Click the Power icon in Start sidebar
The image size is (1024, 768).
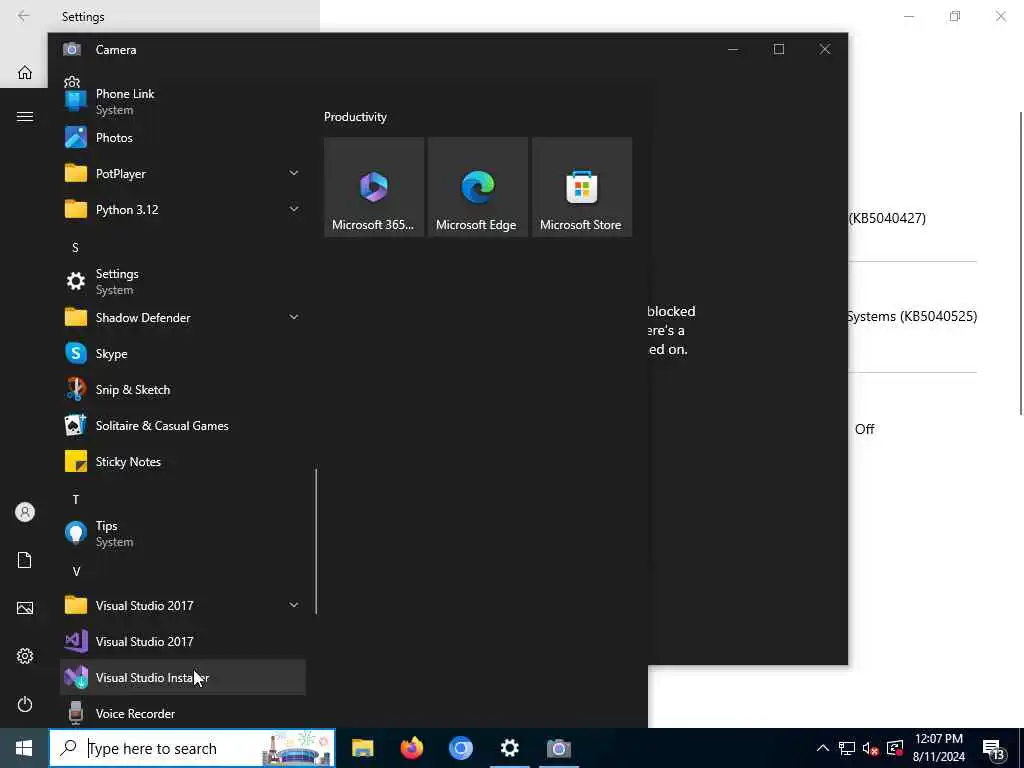click(x=25, y=704)
